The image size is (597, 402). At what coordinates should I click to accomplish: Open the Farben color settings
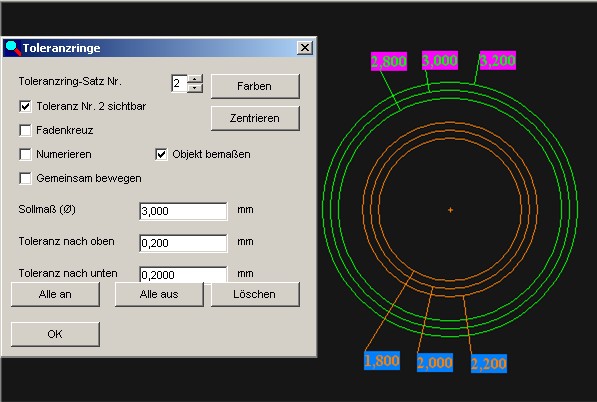[255, 86]
